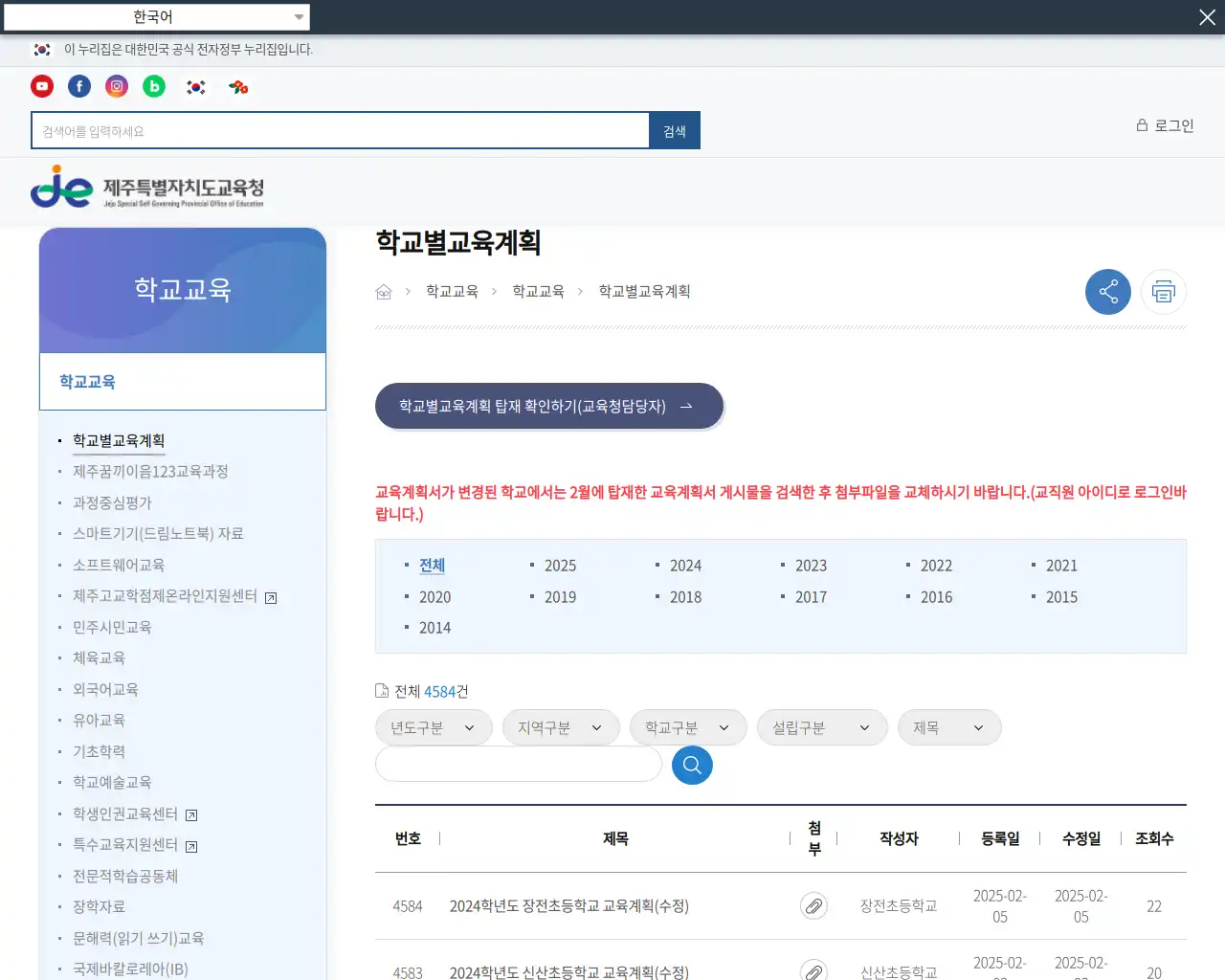Open attachment icon for 장전초등학교 row

tap(813, 905)
